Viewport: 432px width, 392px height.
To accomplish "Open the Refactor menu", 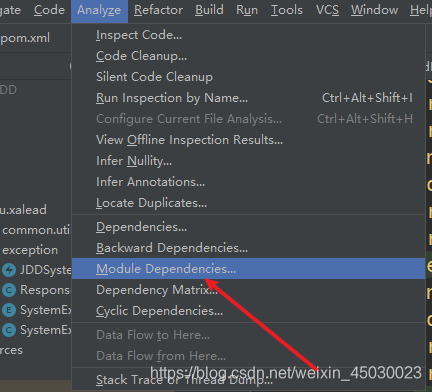I will click(158, 10).
